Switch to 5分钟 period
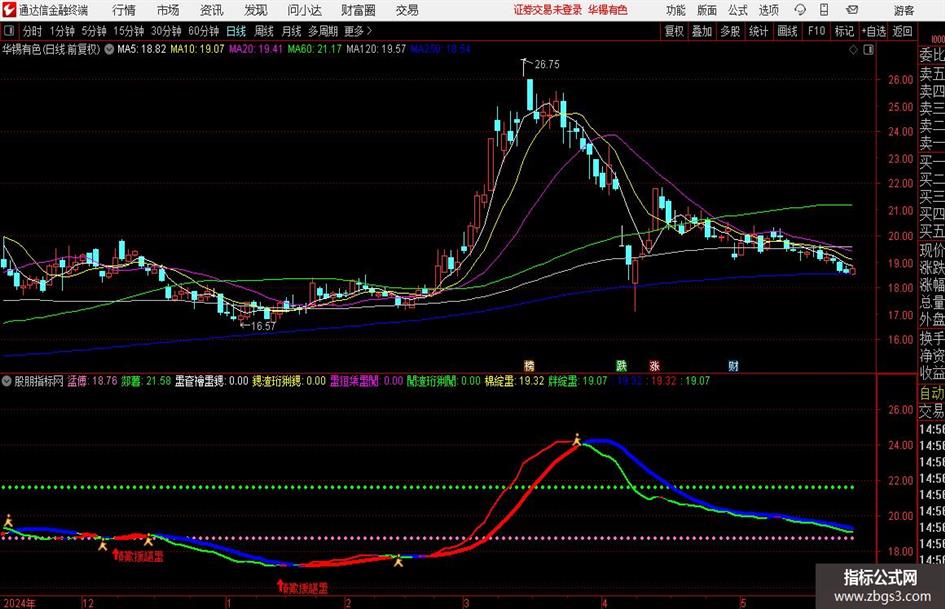This screenshot has width=945, height=609. 94,31
